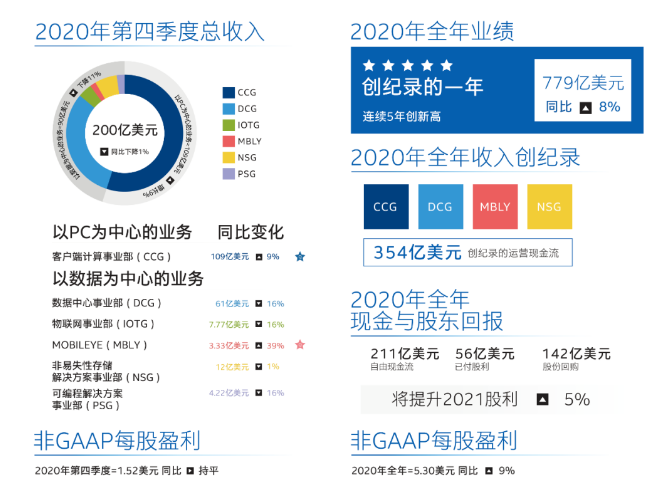Image resolution: width=663 pixels, height=494 pixels.
Task: Click the 以数据为中心的业务 subheading
Action: tap(128, 278)
